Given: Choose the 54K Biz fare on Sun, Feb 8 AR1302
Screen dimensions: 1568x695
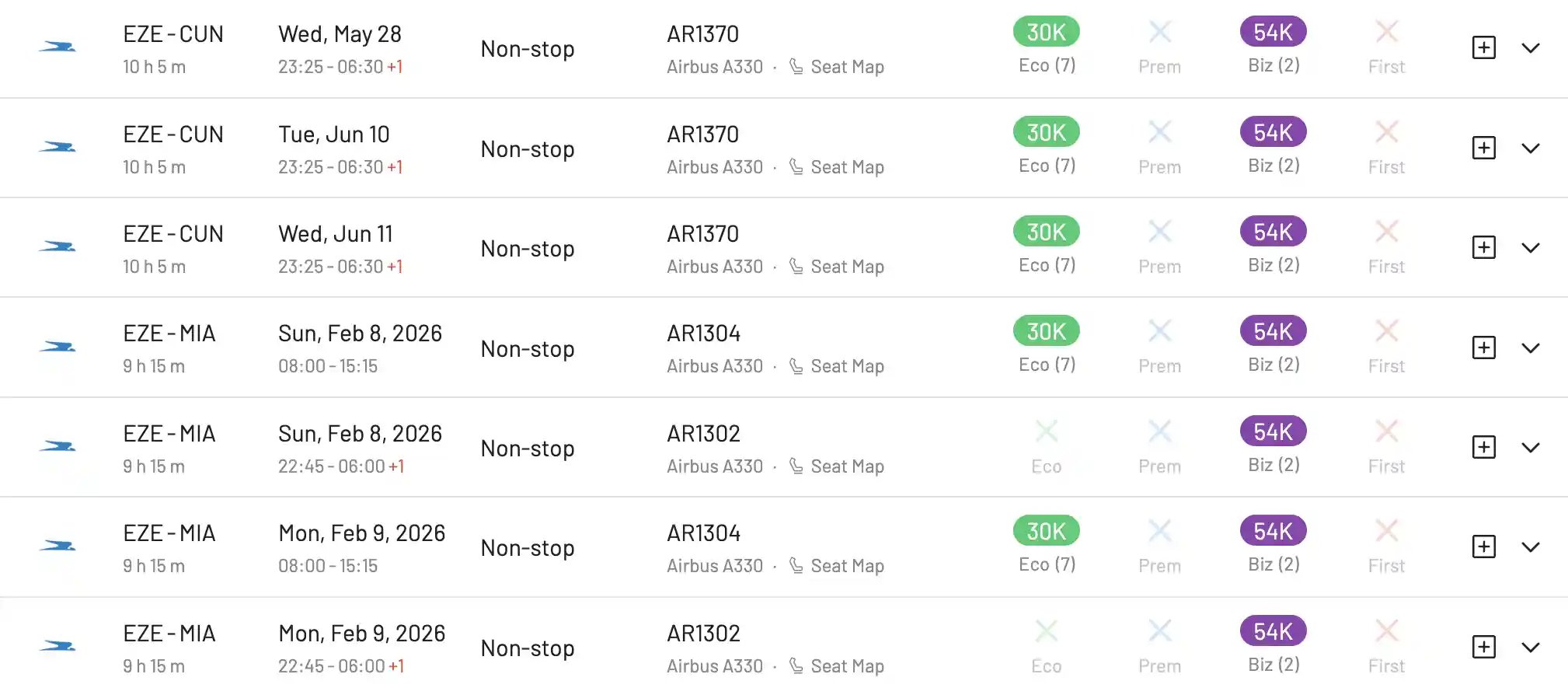Looking at the screenshot, I should 1274,431.
